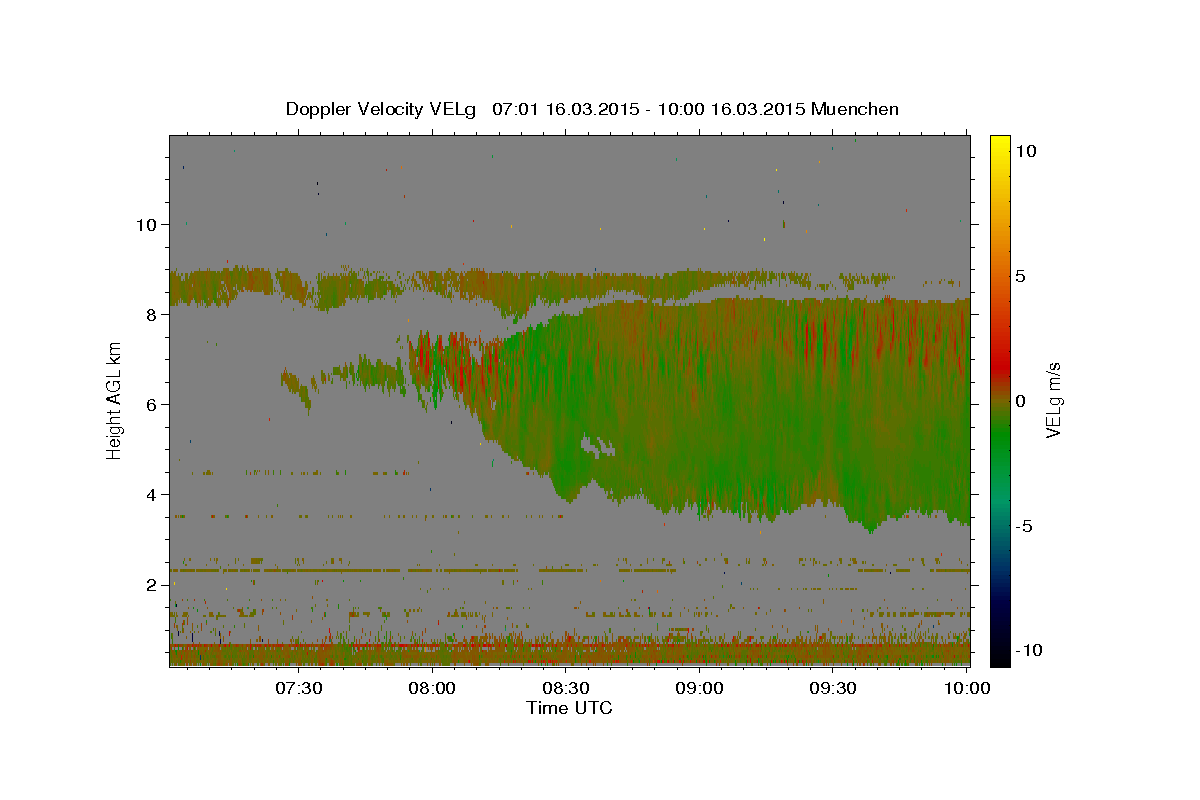Image resolution: width=1200 pixels, height=800 pixels.
Task: Click the height axis label 6
Action: (x=152, y=404)
